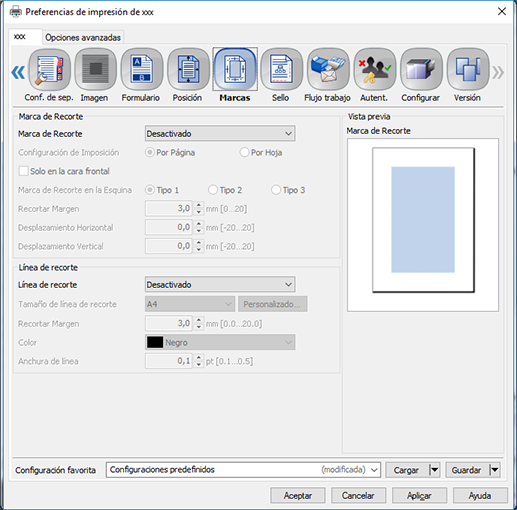517x510 pixels.
Task: Show previous icons with left double-arrow
Action: (x=18, y=72)
